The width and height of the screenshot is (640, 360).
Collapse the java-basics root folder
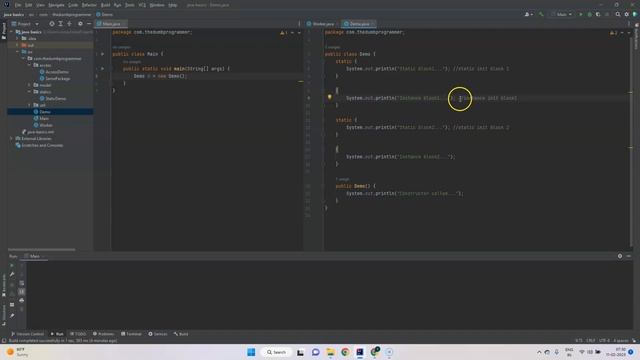(12, 32)
